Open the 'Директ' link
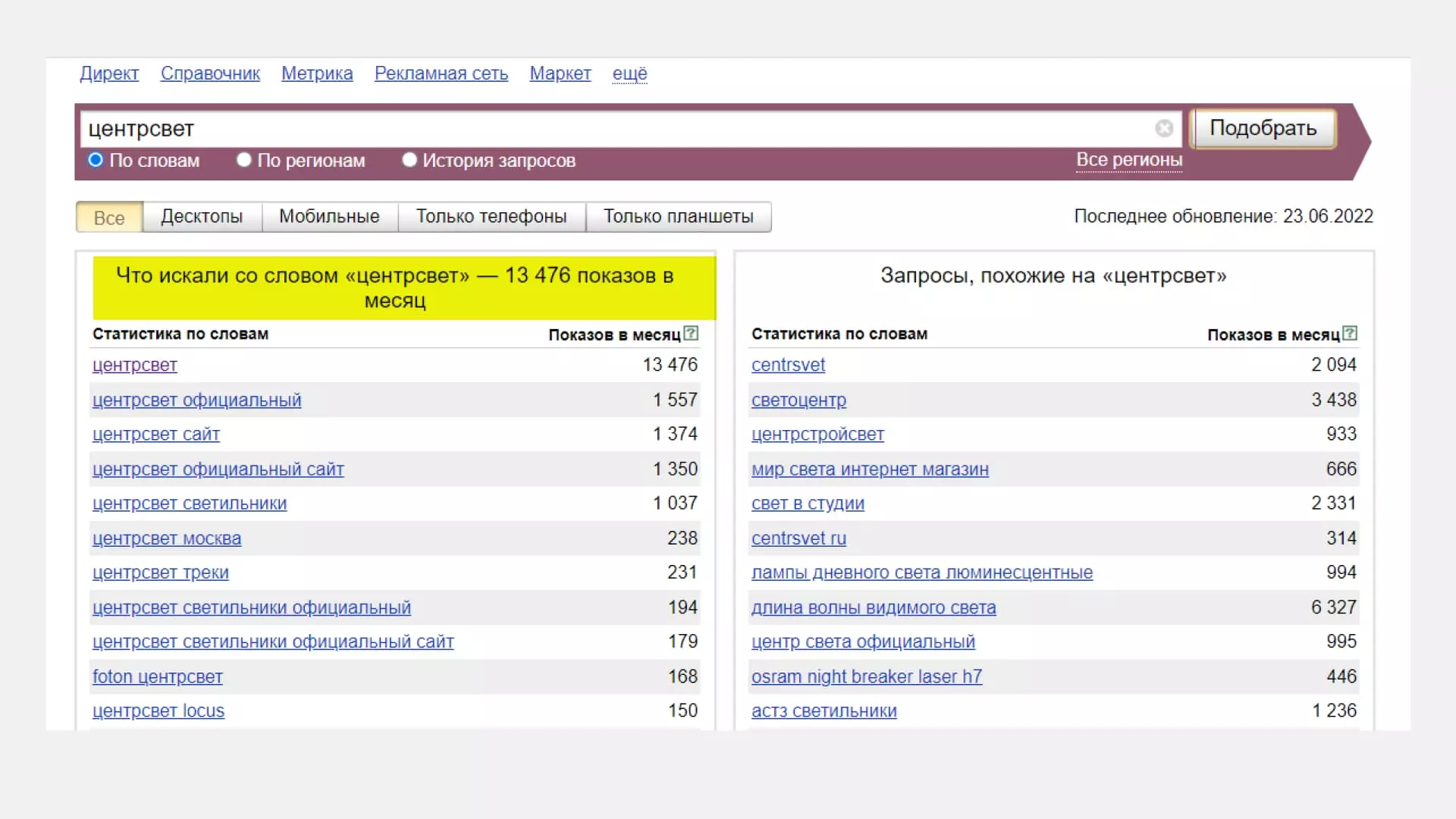The image size is (1456, 819). click(109, 74)
